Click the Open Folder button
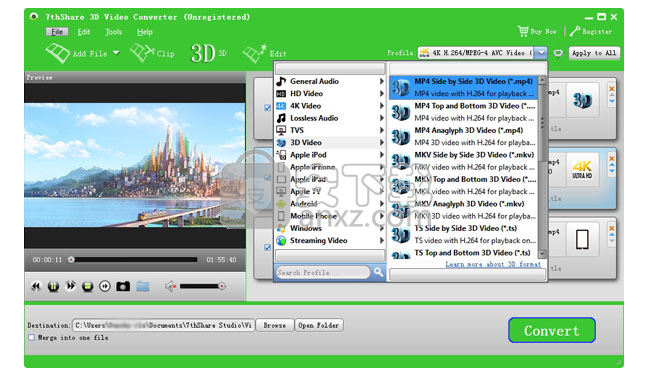Screen dimensions: 656x382 point(318,325)
